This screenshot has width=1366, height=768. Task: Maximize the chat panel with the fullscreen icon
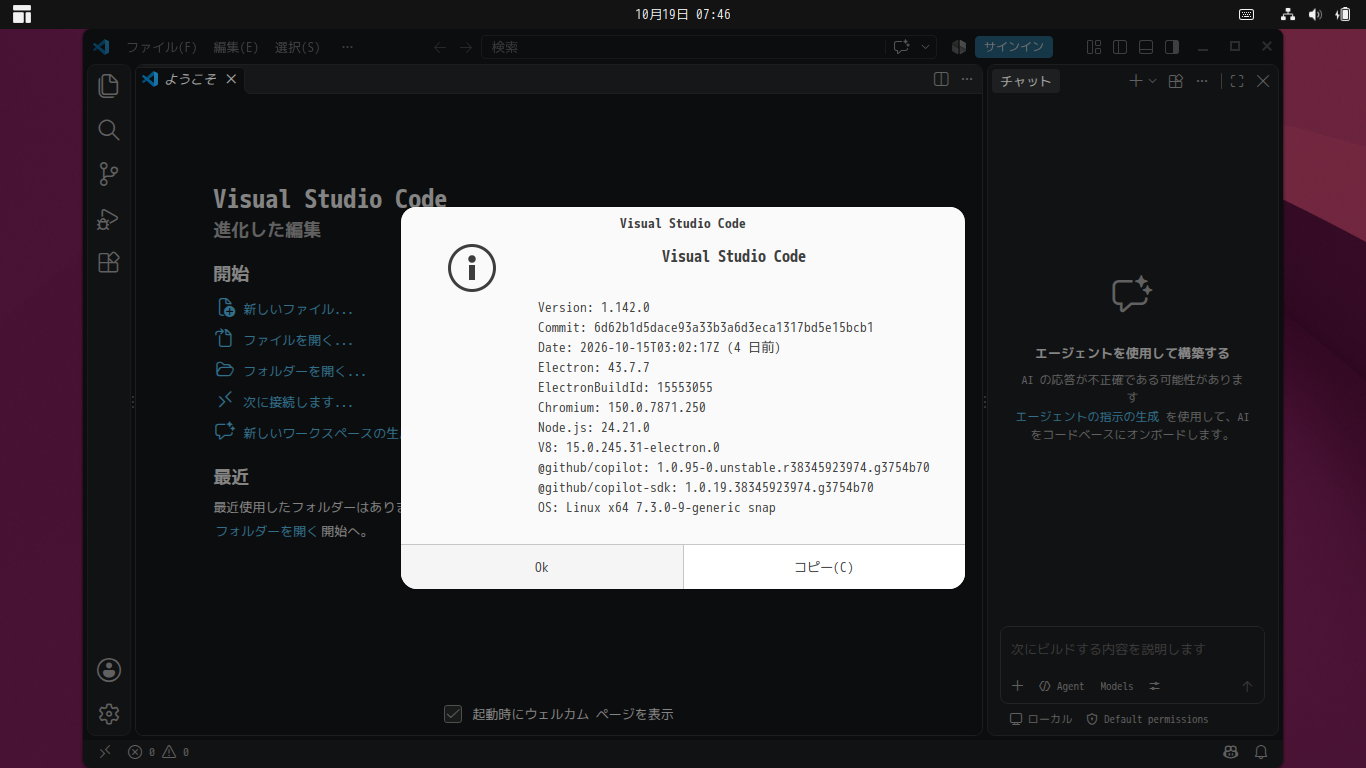(x=1237, y=81)
